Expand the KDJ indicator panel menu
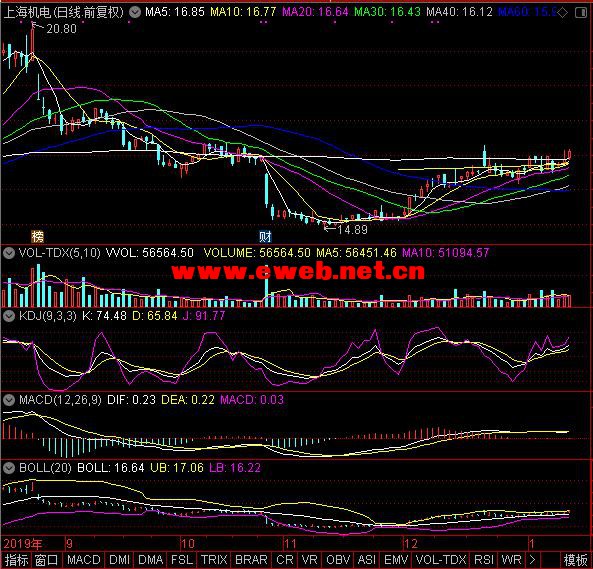 click(x=9, y=316)
